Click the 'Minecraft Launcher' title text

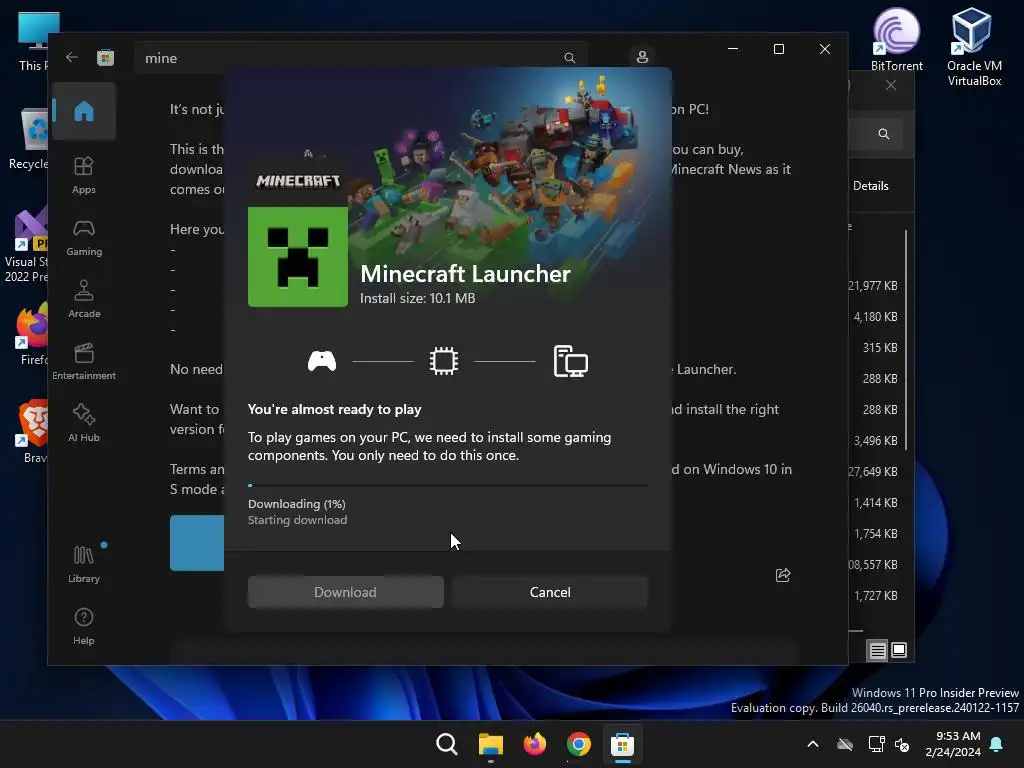point(465,274)
